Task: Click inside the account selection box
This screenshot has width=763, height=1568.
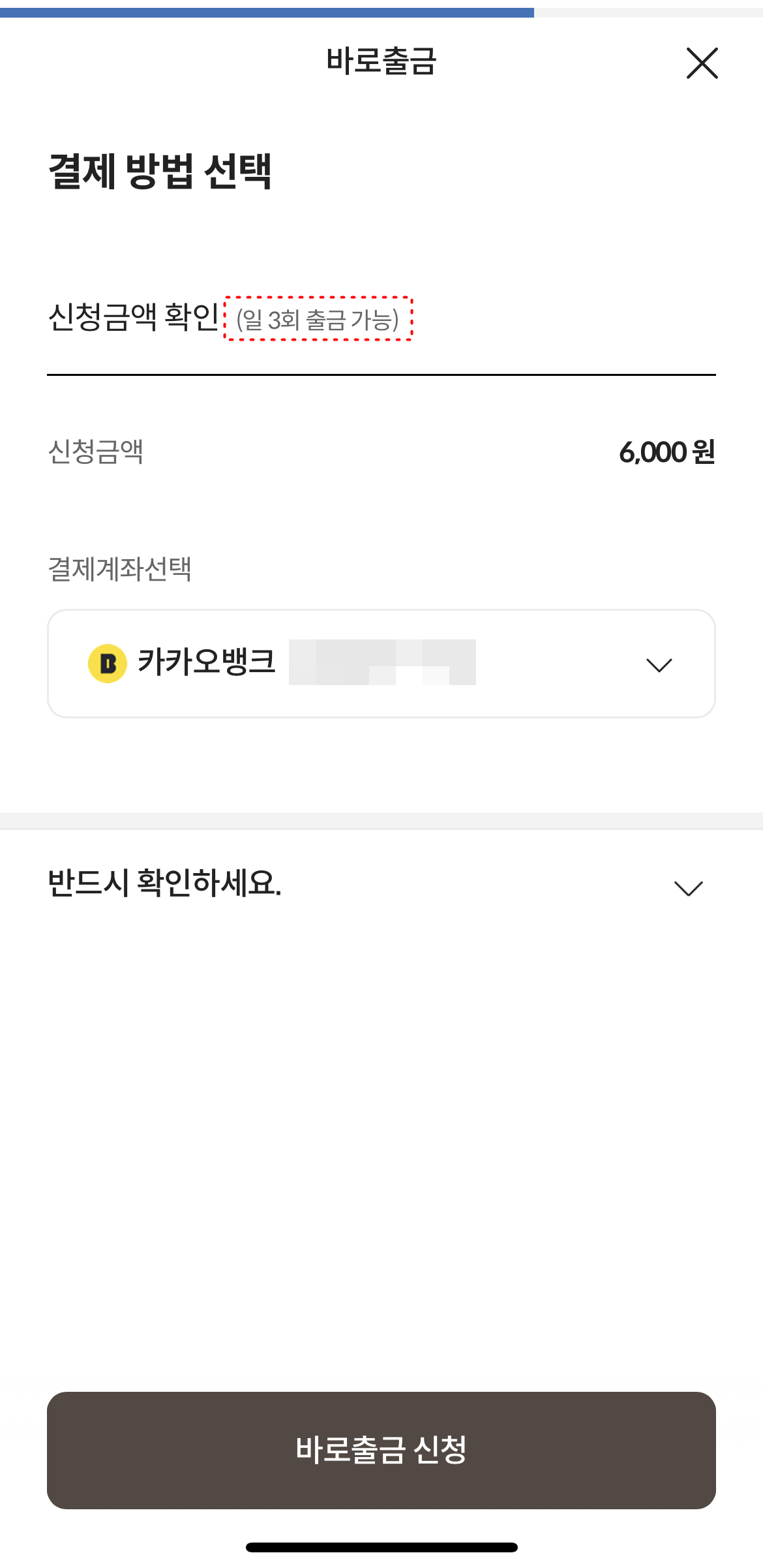Action: coord(381,663)
